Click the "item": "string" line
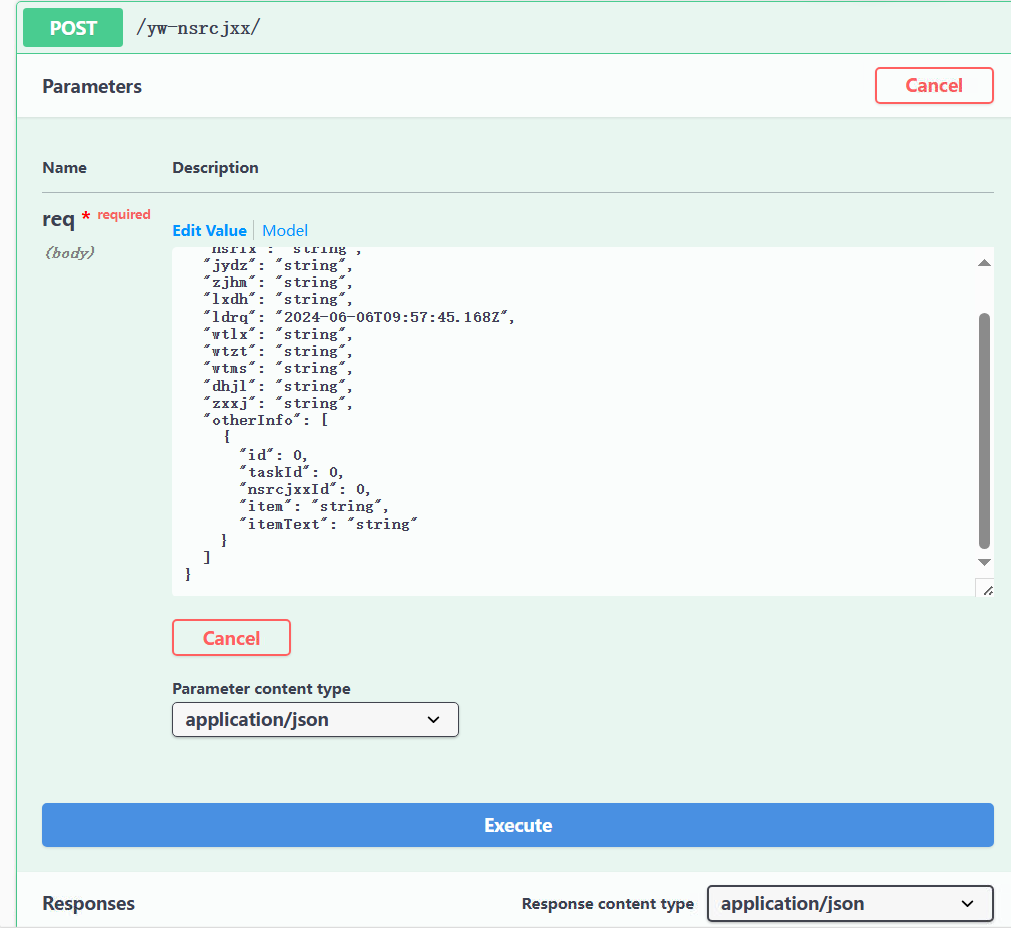 pos(314,507)
